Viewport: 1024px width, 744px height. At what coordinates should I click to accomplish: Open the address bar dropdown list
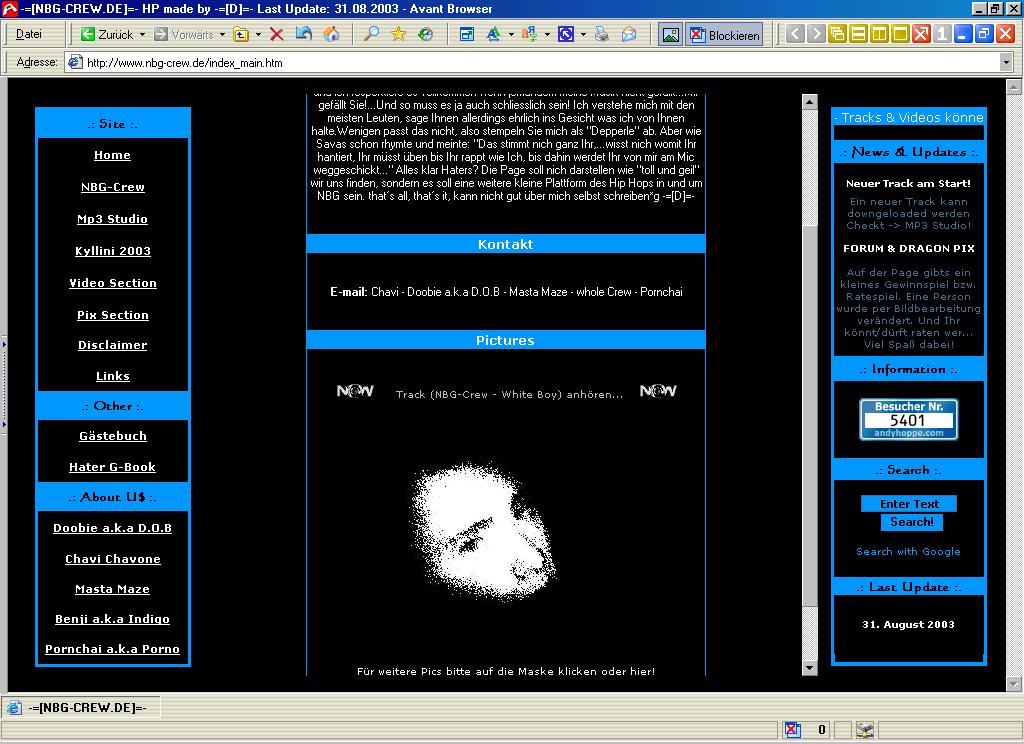[x=1006, y=62]
